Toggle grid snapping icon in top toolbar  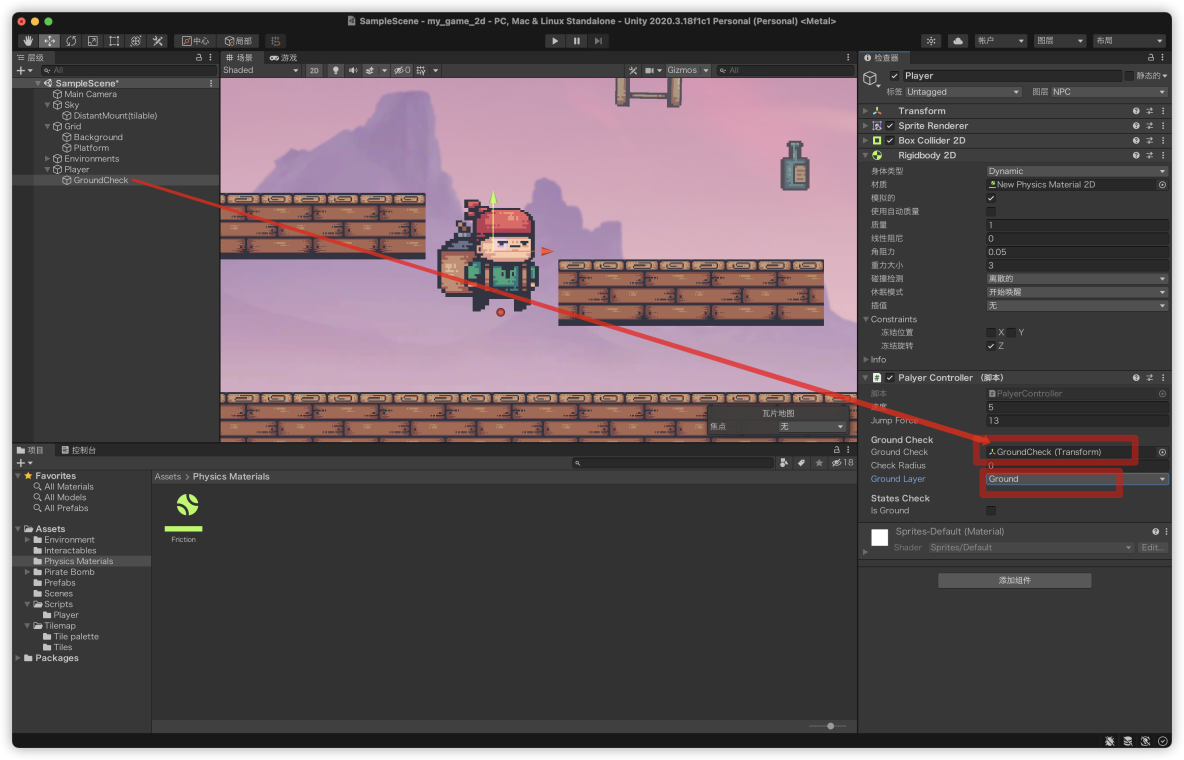pos(276,41)
